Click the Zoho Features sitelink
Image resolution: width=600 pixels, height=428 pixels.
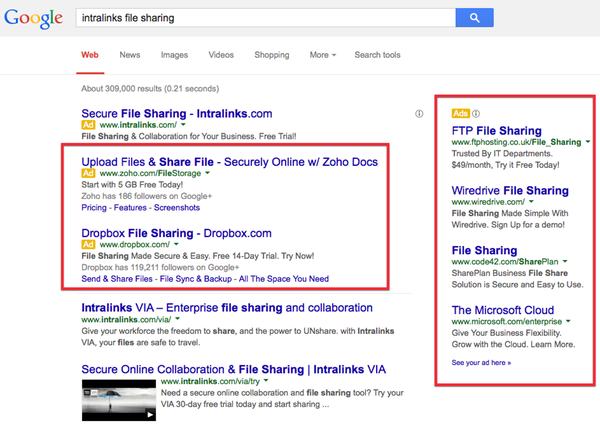pos(130,208)
